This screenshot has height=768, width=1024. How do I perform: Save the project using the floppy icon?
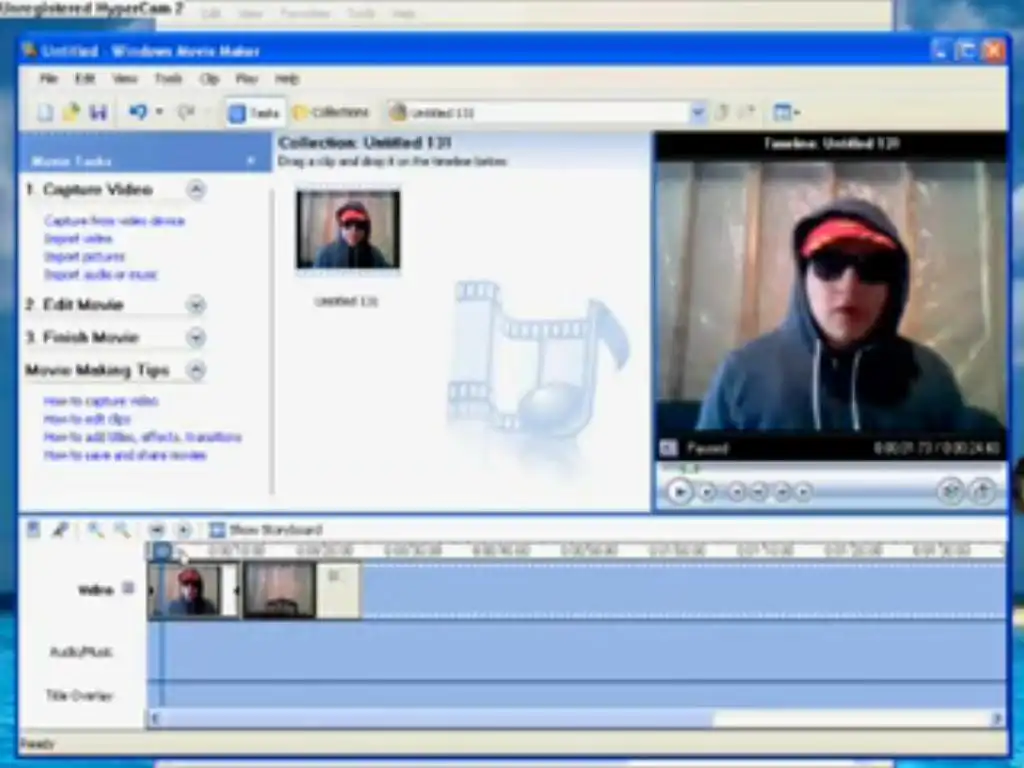(x=98, y=112)
